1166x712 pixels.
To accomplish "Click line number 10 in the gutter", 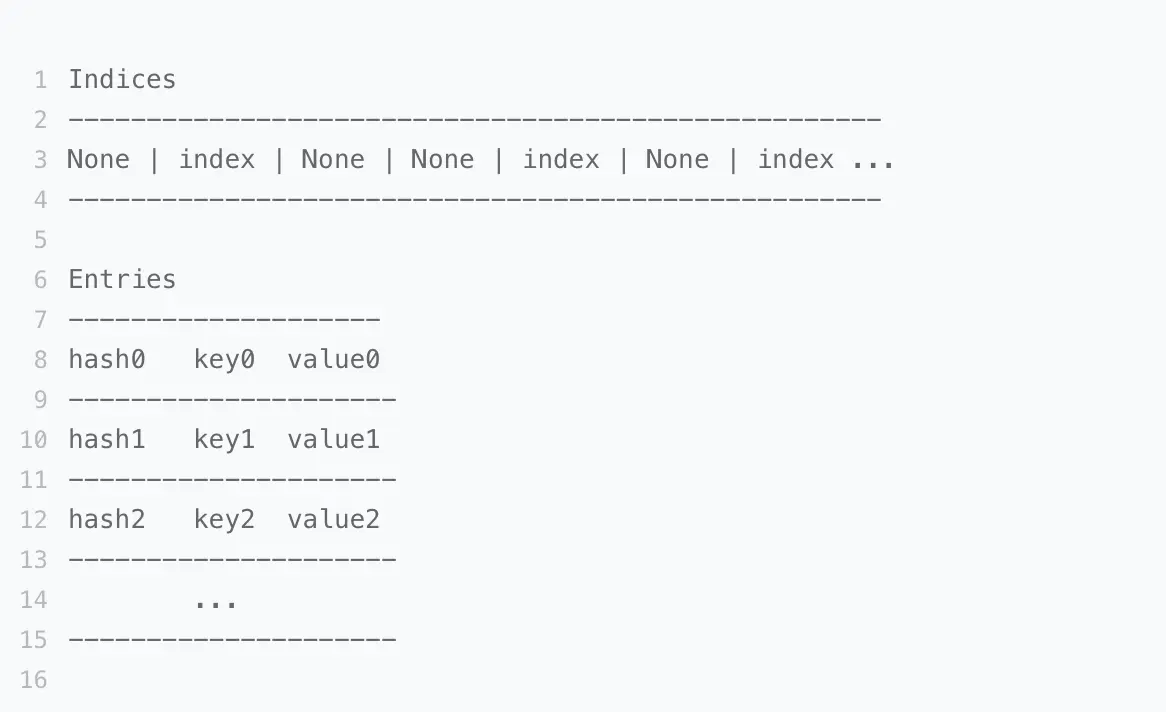I will pyautogui.click(x=33, y=440).
